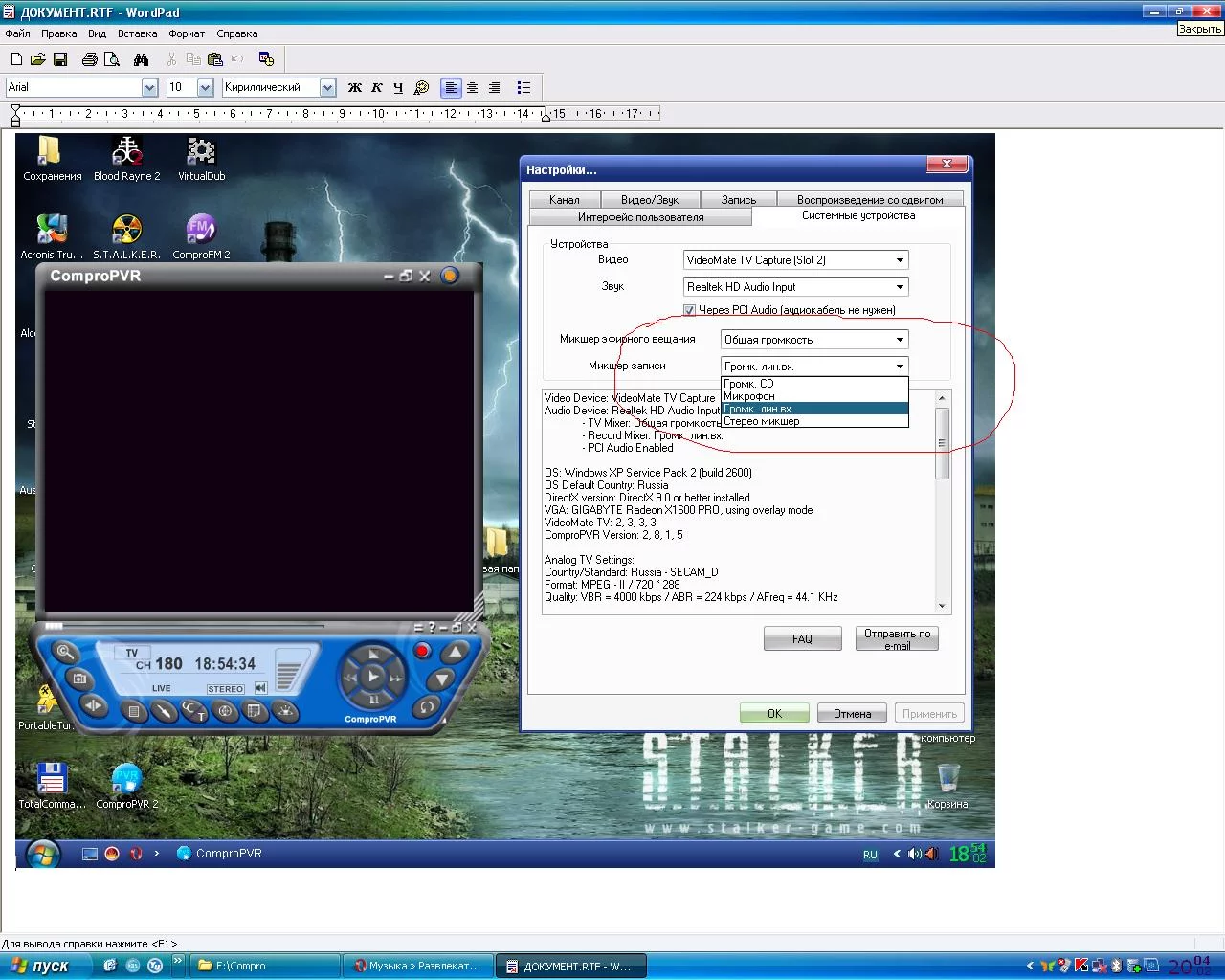Open the Формат menu

187,33
